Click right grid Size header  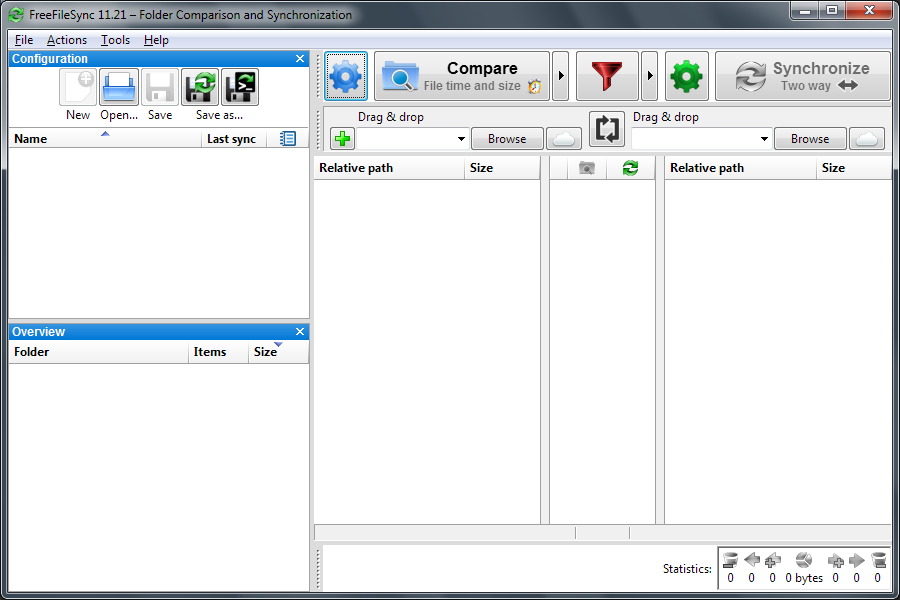click(x=854, y=168)
